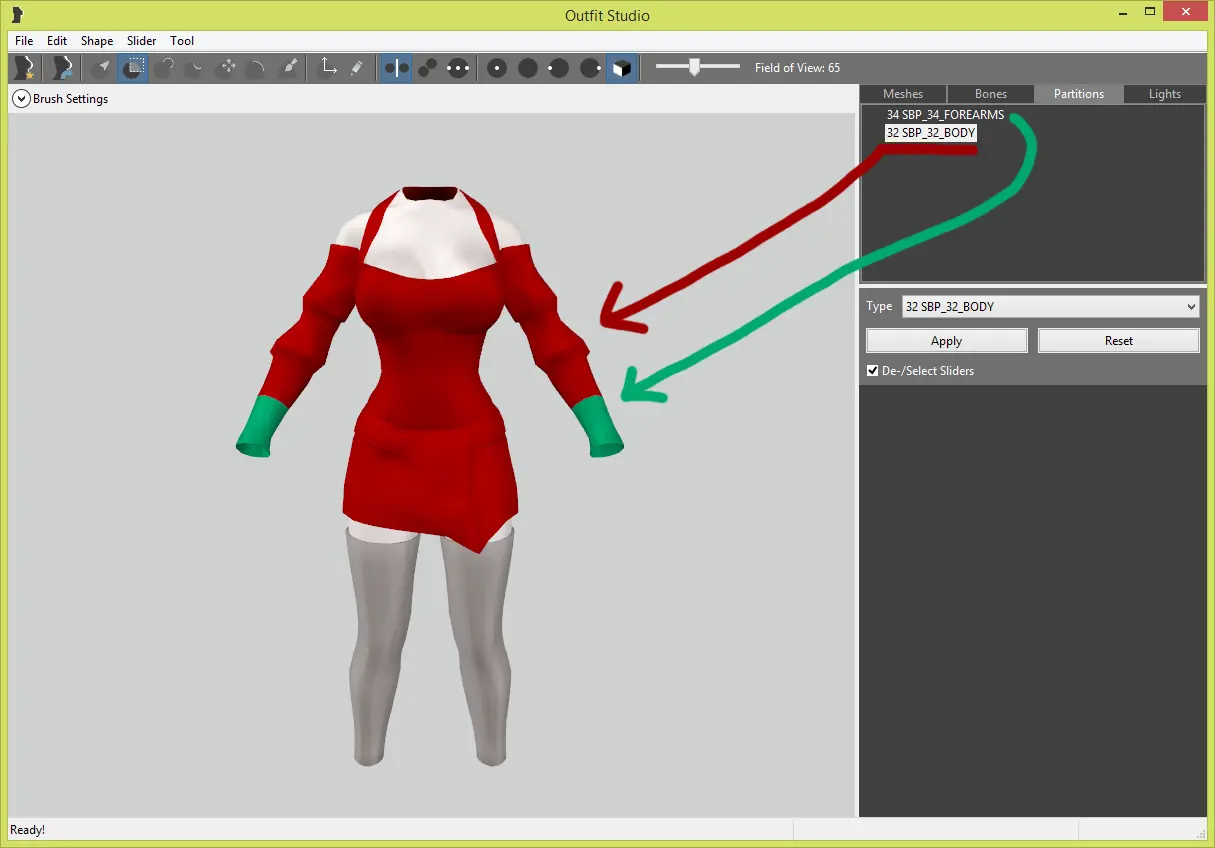Expand the Brush Settings panel
This screenshot has width=1215, height=848.
(21, 99)
